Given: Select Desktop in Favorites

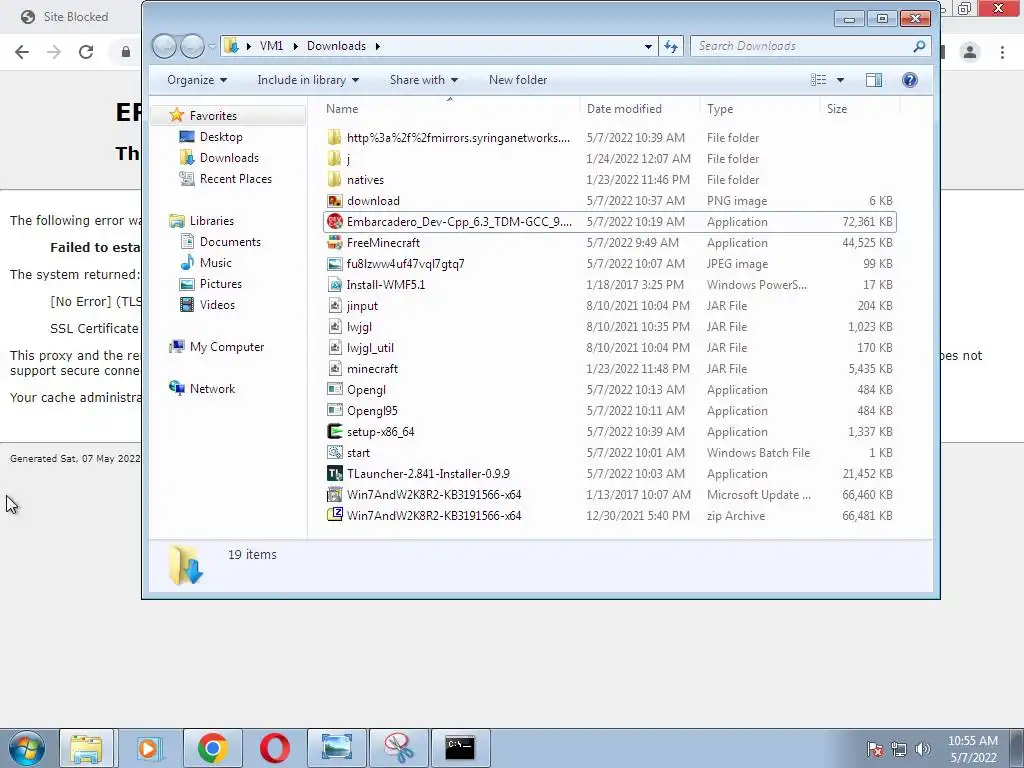Looking at the screenshot, I should [x=221, y=137].
